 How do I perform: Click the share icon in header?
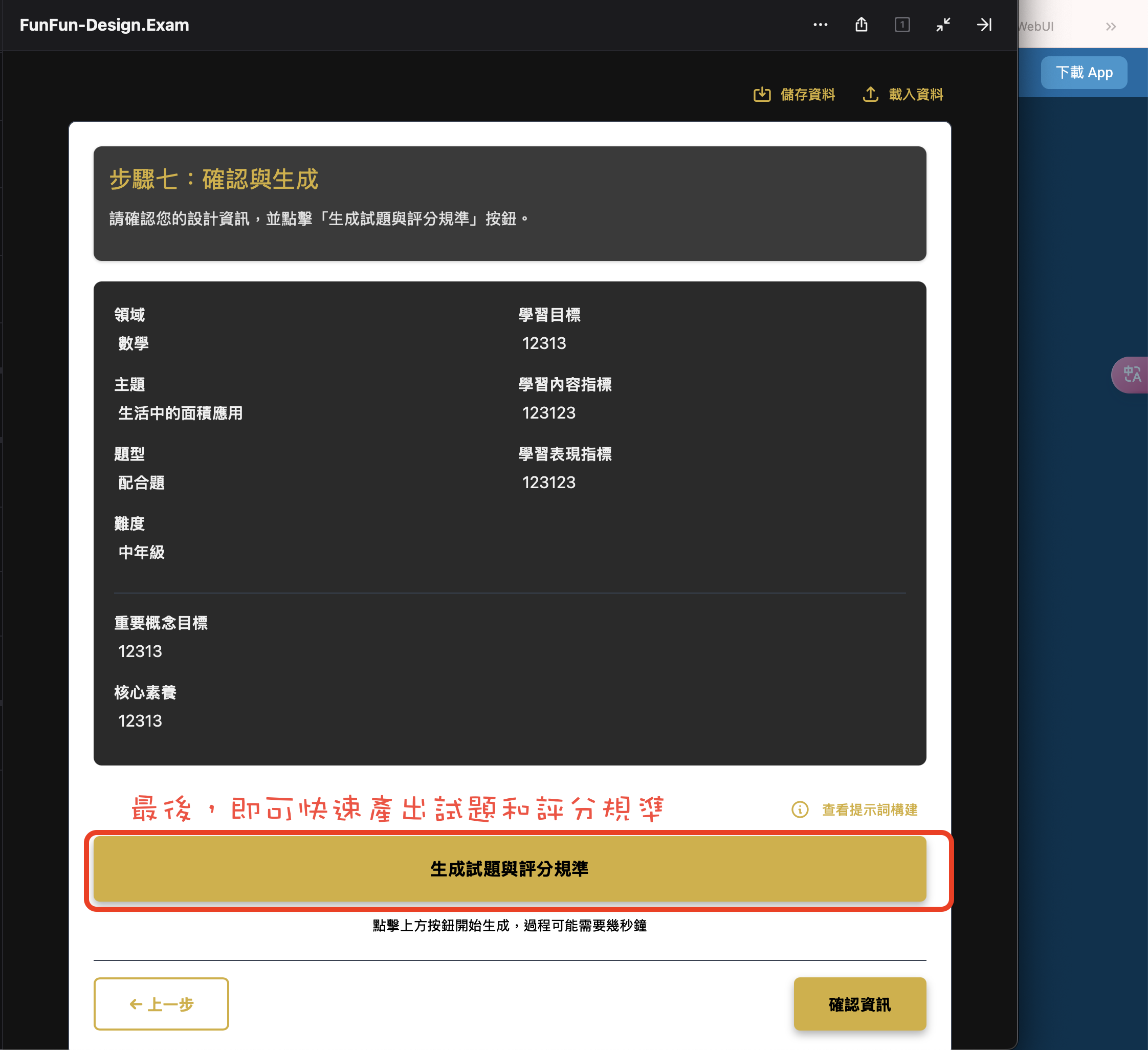(x=861, y=25)
